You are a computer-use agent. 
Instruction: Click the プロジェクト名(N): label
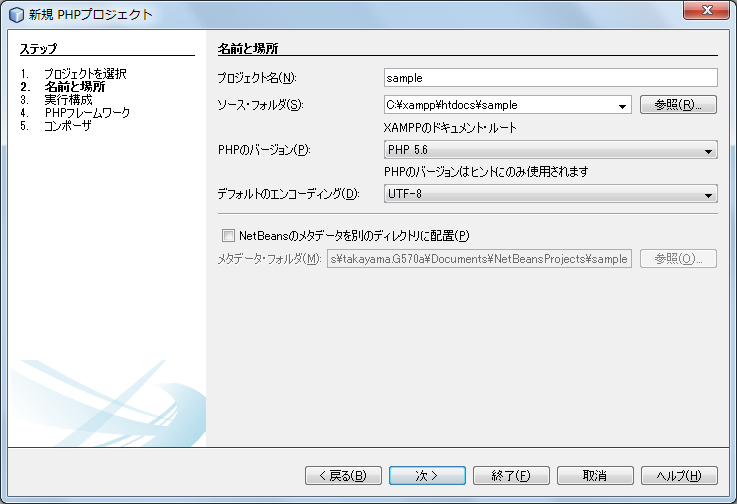point(257,78)
